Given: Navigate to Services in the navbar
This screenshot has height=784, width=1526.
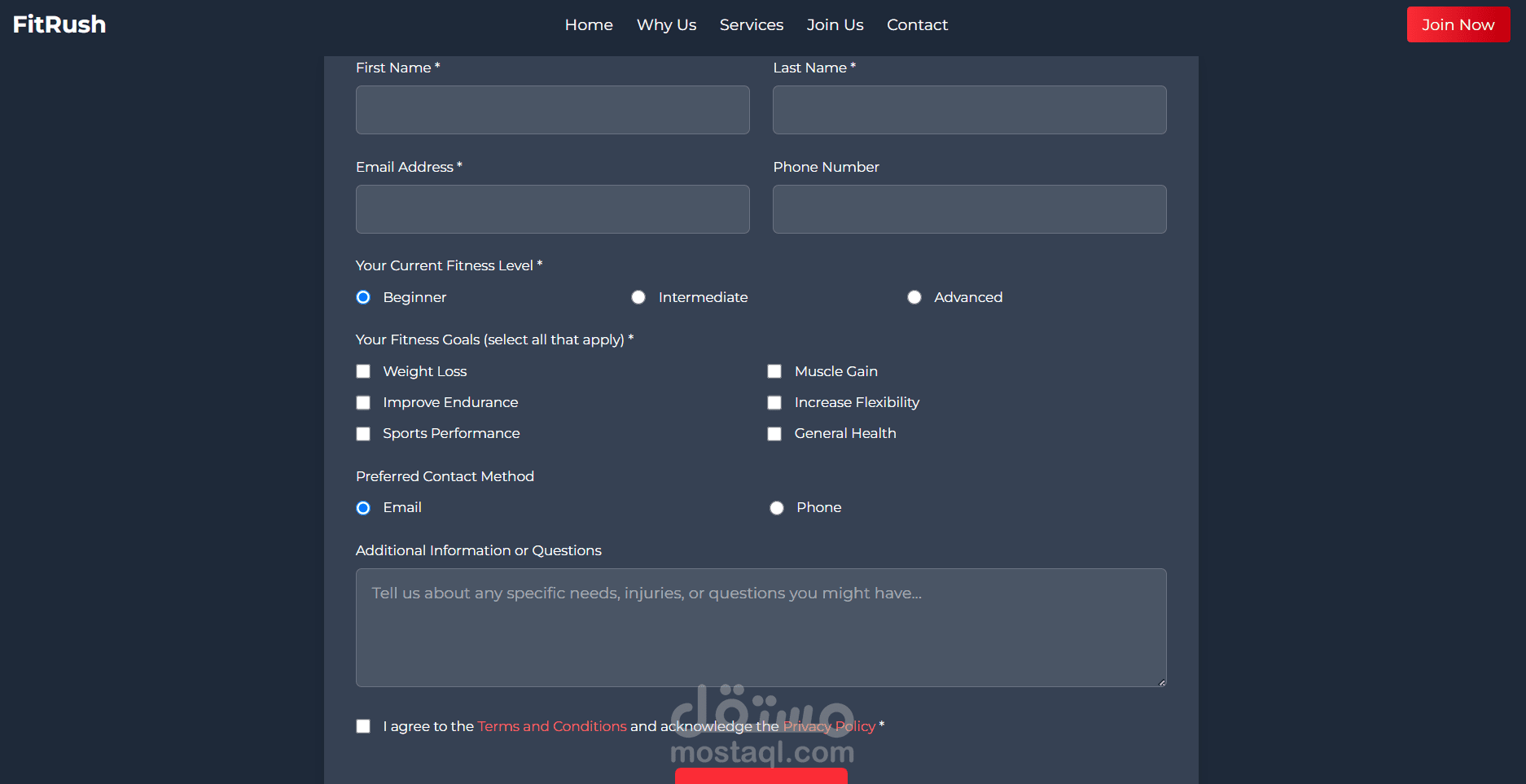Looking at the screenshot, I should coord(752,24).
